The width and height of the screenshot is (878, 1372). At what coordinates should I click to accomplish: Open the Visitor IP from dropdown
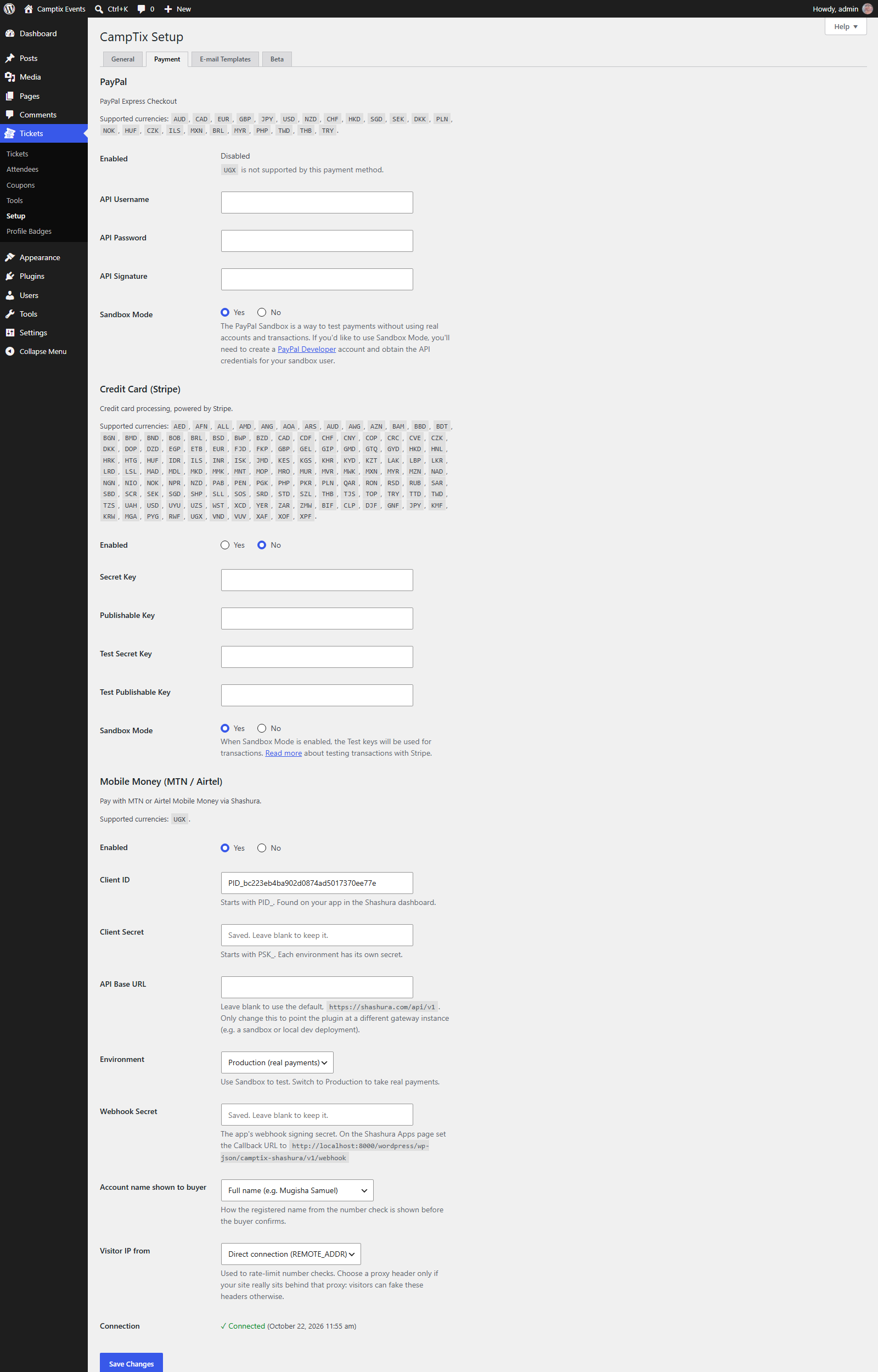(291, 1254)
